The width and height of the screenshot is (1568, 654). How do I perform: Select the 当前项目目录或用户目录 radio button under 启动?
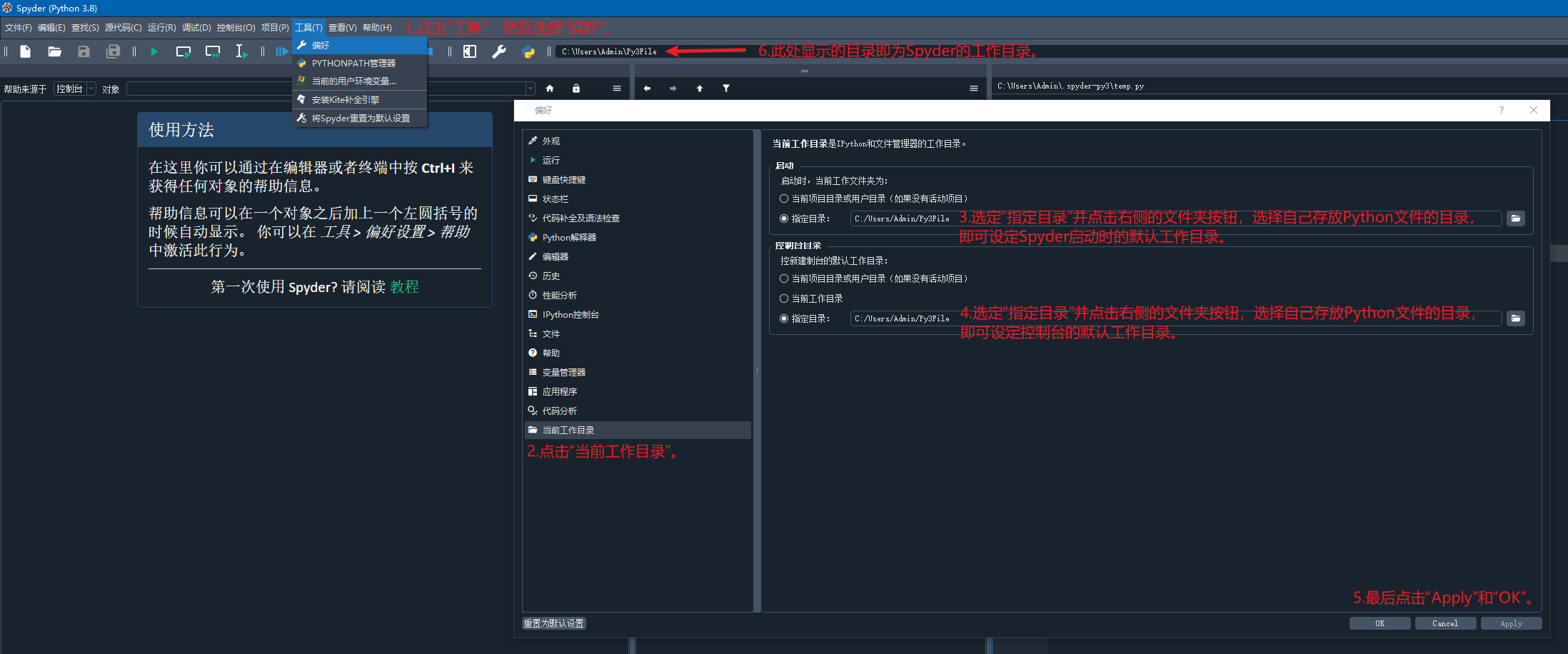[784, 198]
